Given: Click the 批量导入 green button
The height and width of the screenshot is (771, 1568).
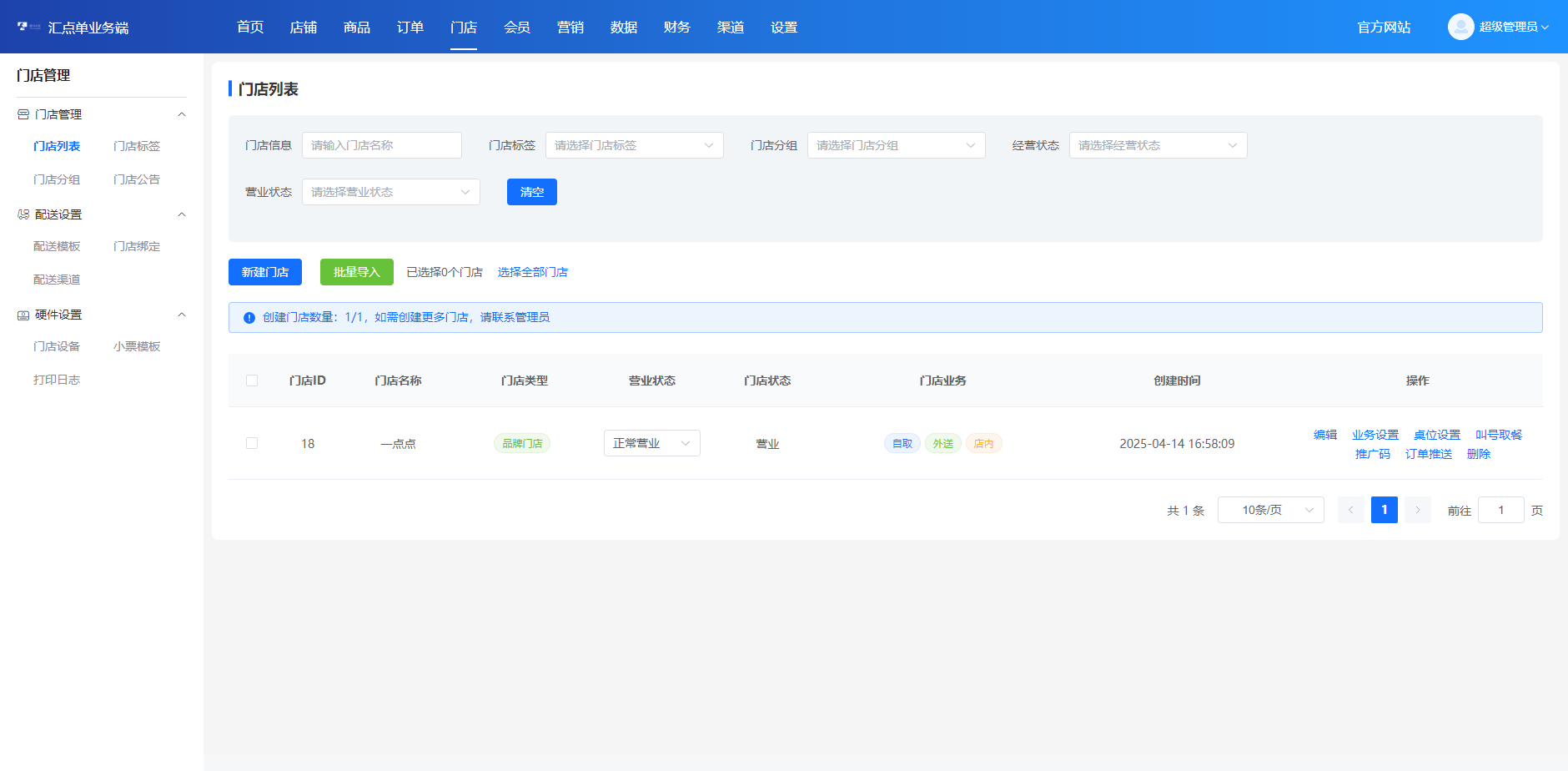Looking at the screenshot, I should [356, 272].
